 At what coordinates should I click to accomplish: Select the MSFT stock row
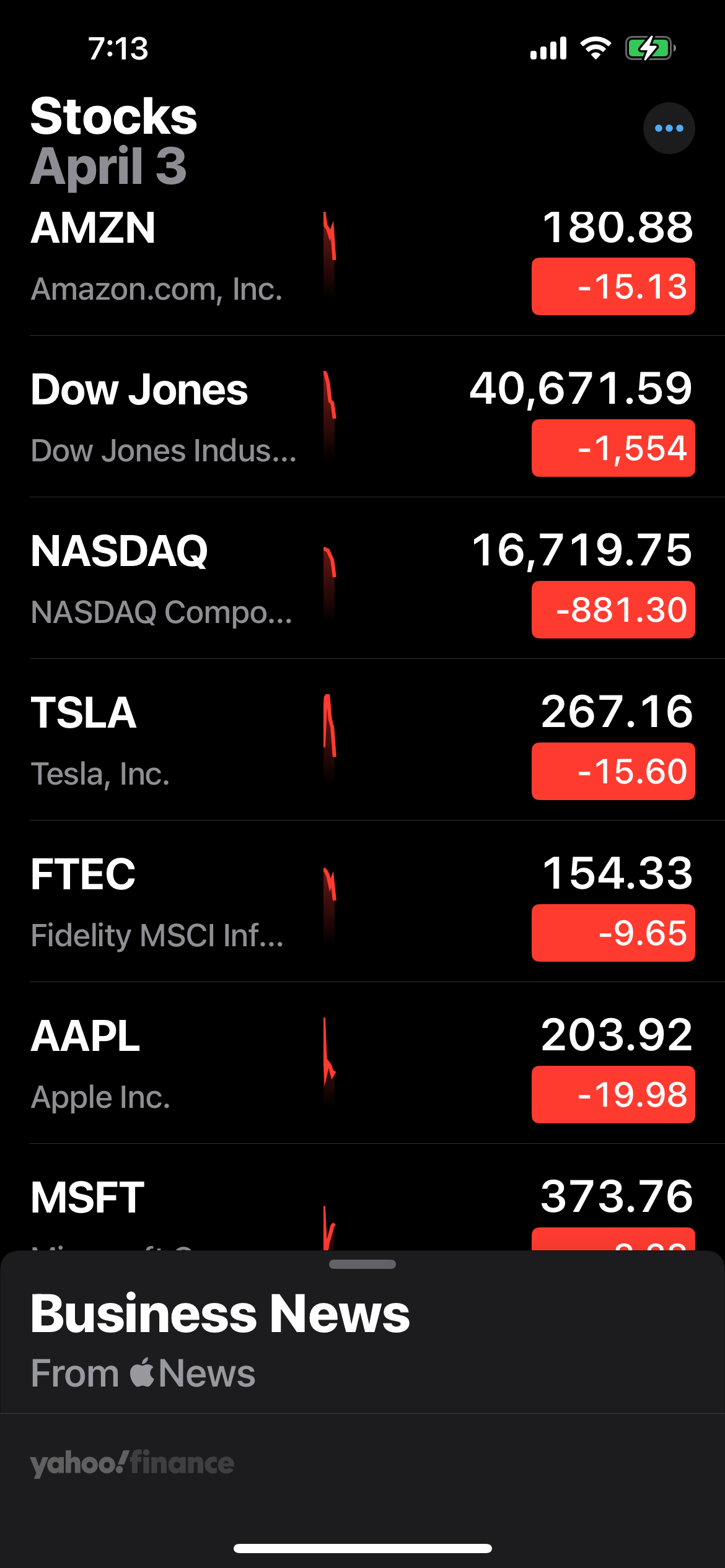tap(362, 1198)
